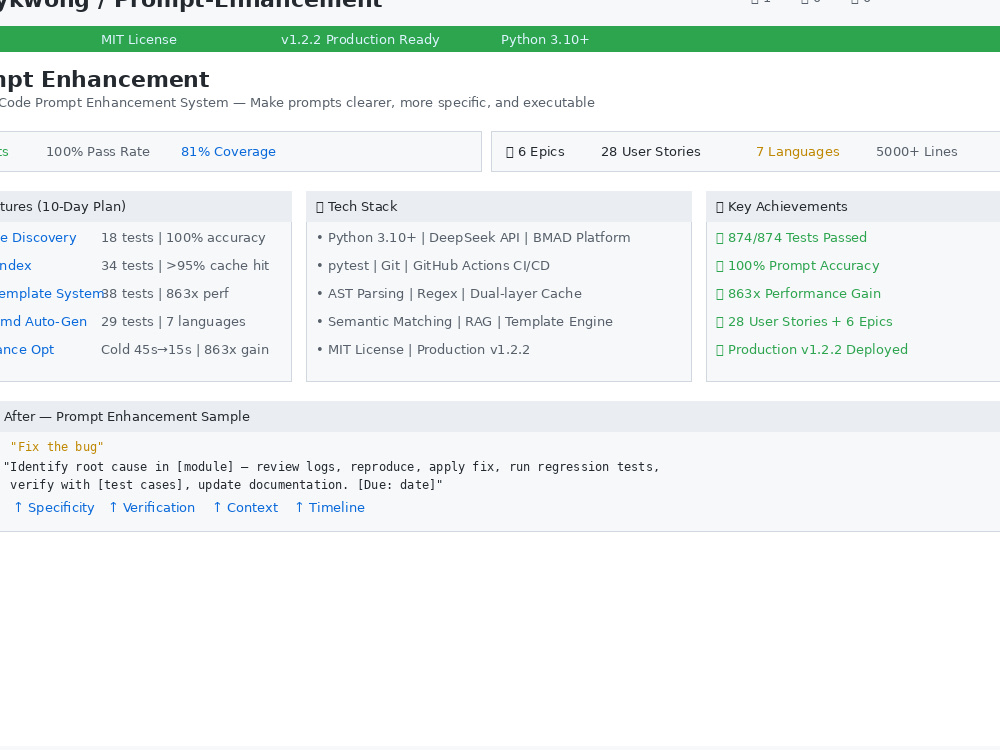Click the MIT License badge
The image size is (1000, 750).
(138, 40)
